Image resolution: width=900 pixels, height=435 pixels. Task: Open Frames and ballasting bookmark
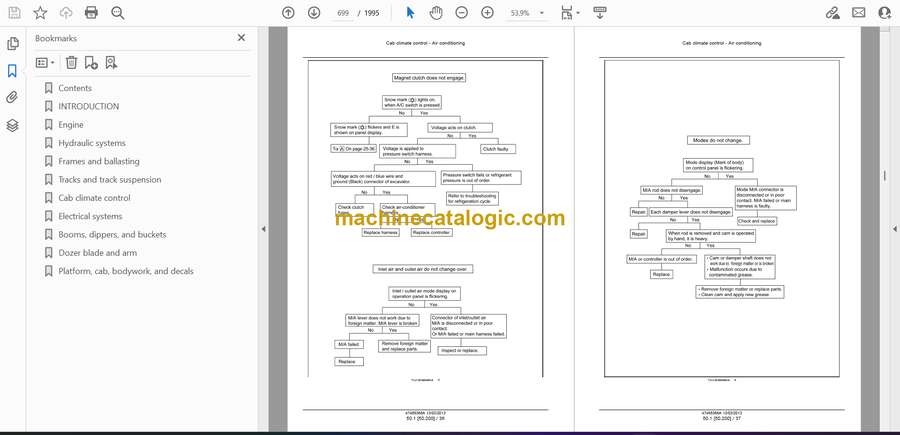[x=99, y=161]
